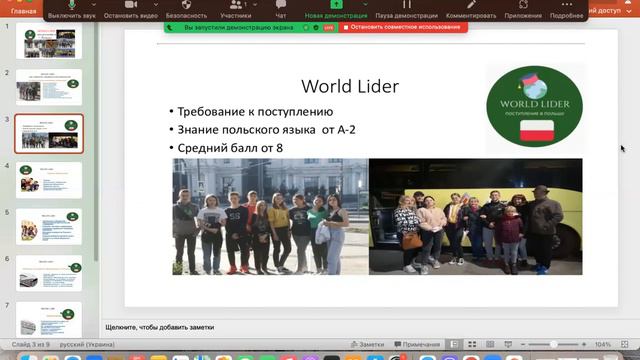Select slide 5 thumbnail
Screen dimensions: 640x360
click(x=49, y=227)
